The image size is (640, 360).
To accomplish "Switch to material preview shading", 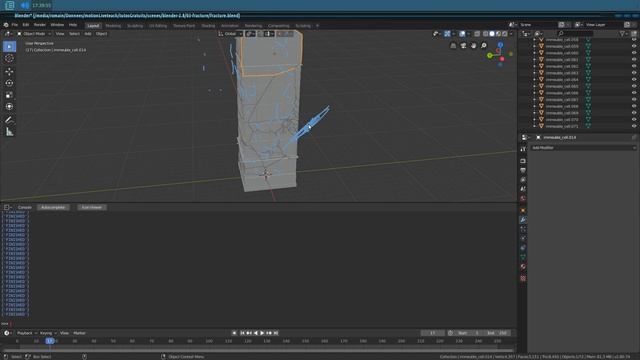I will tap(498, 34).
